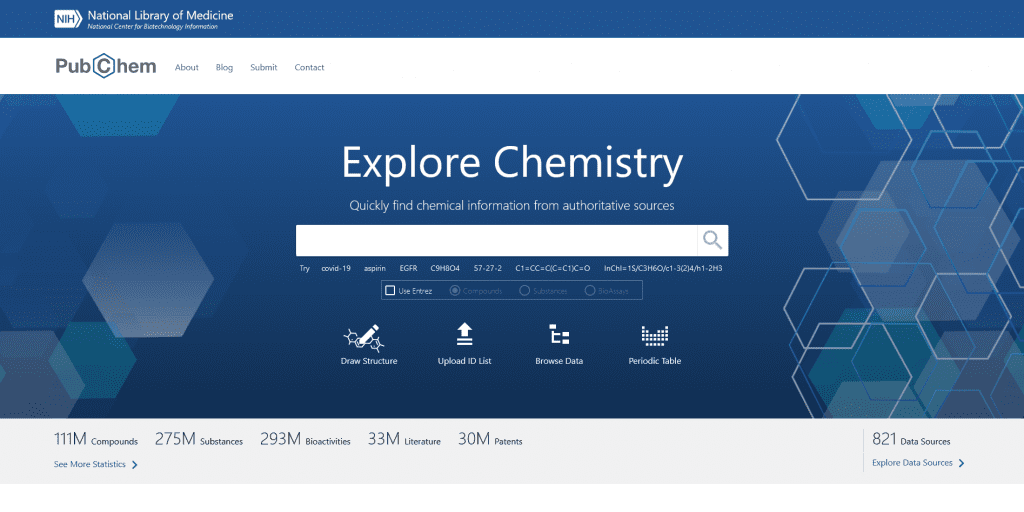Open the Browse Data icon
The height and width of the screenshot is (512, 1024).
559,334
